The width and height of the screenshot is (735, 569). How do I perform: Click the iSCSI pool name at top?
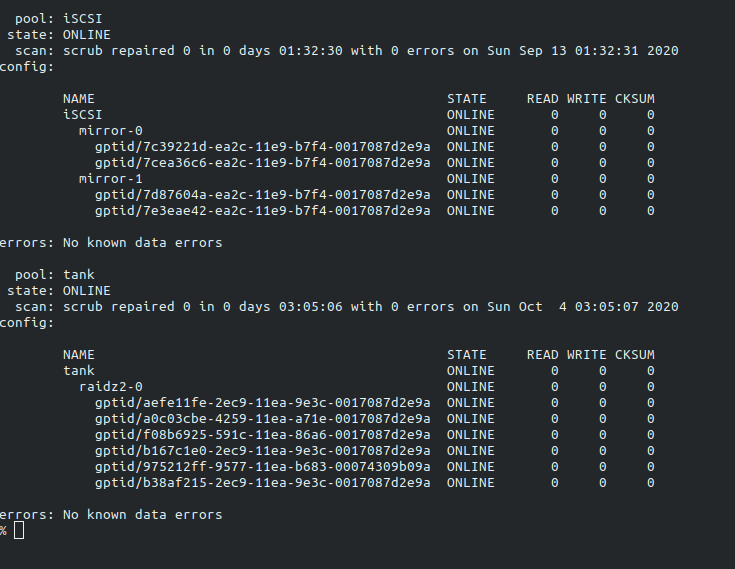point(82,19)
